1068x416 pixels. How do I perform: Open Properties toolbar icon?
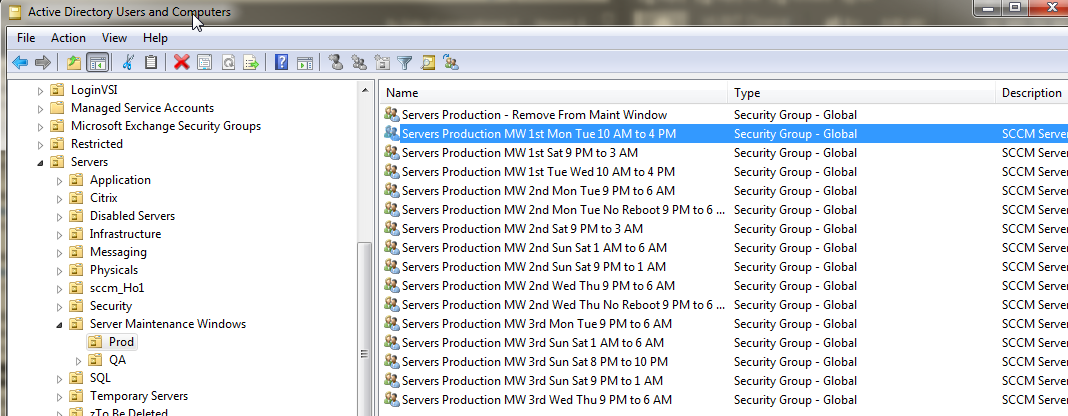(x=204, y=63)
